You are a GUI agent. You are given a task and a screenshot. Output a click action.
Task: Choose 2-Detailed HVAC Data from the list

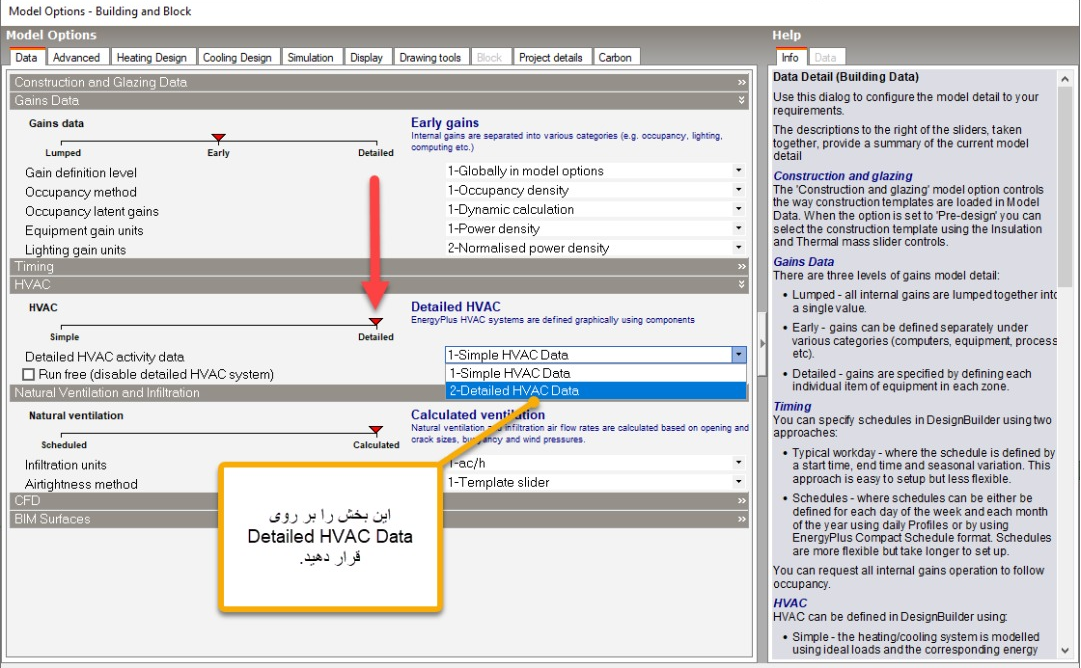click(x=596, y=391)
